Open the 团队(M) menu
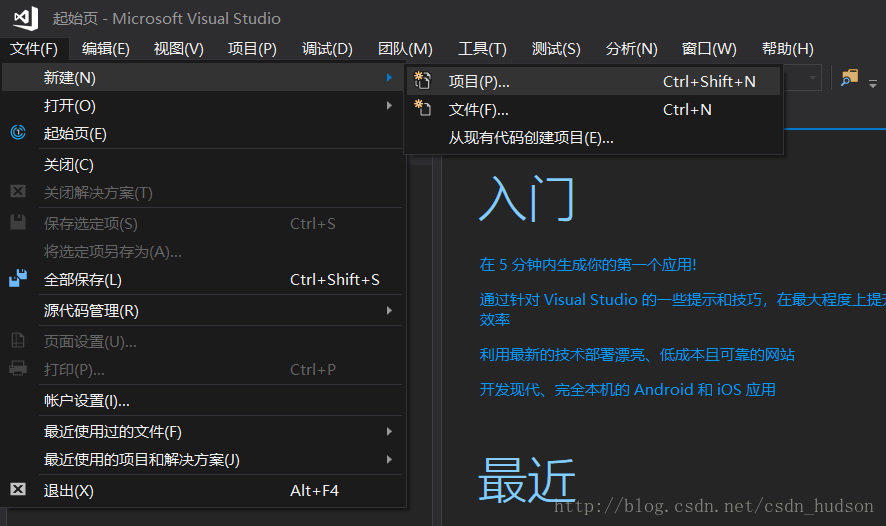Screen dimensions: 886x526 pyautogui.click(x=405, y=49)
